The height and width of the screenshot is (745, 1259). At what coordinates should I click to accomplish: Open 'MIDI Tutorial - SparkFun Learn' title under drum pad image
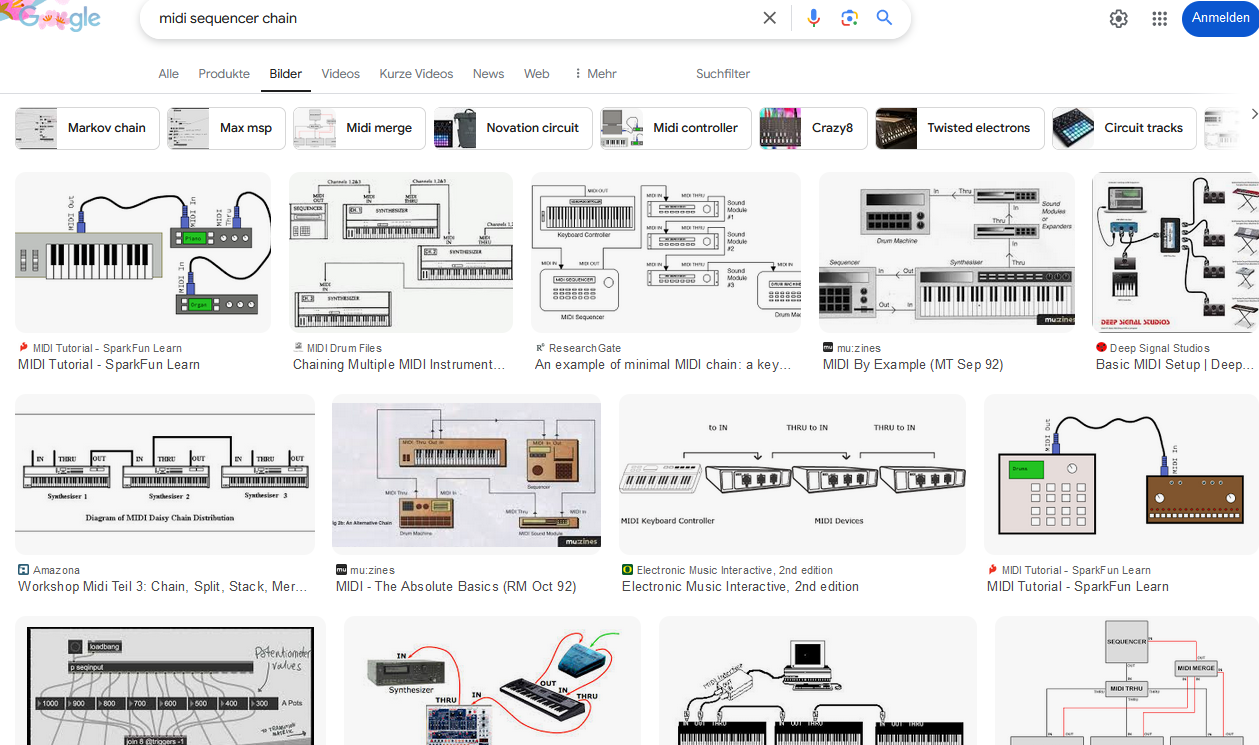pos(1078,587)
